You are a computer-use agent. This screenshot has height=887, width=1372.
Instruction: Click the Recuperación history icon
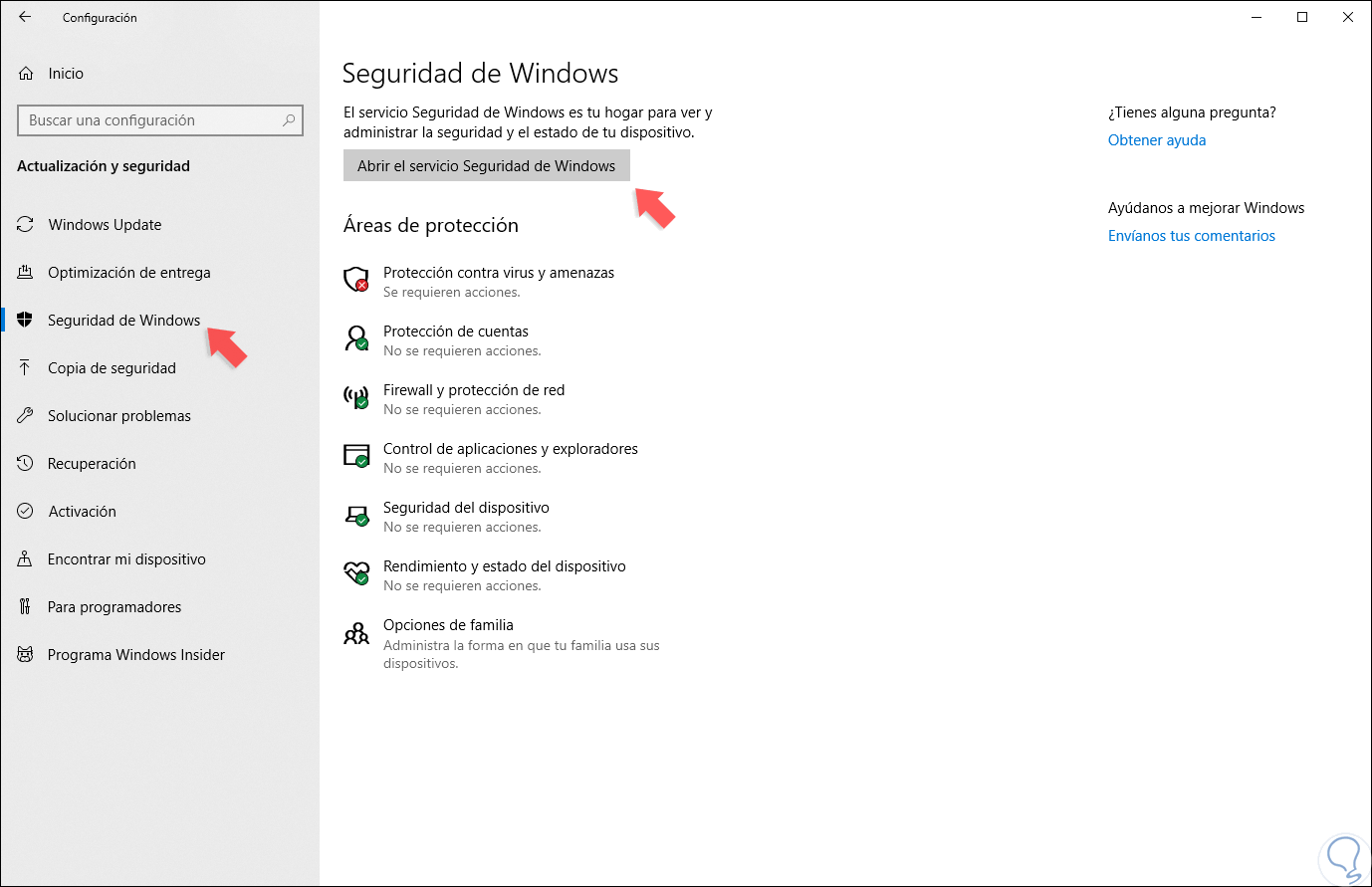25,464
